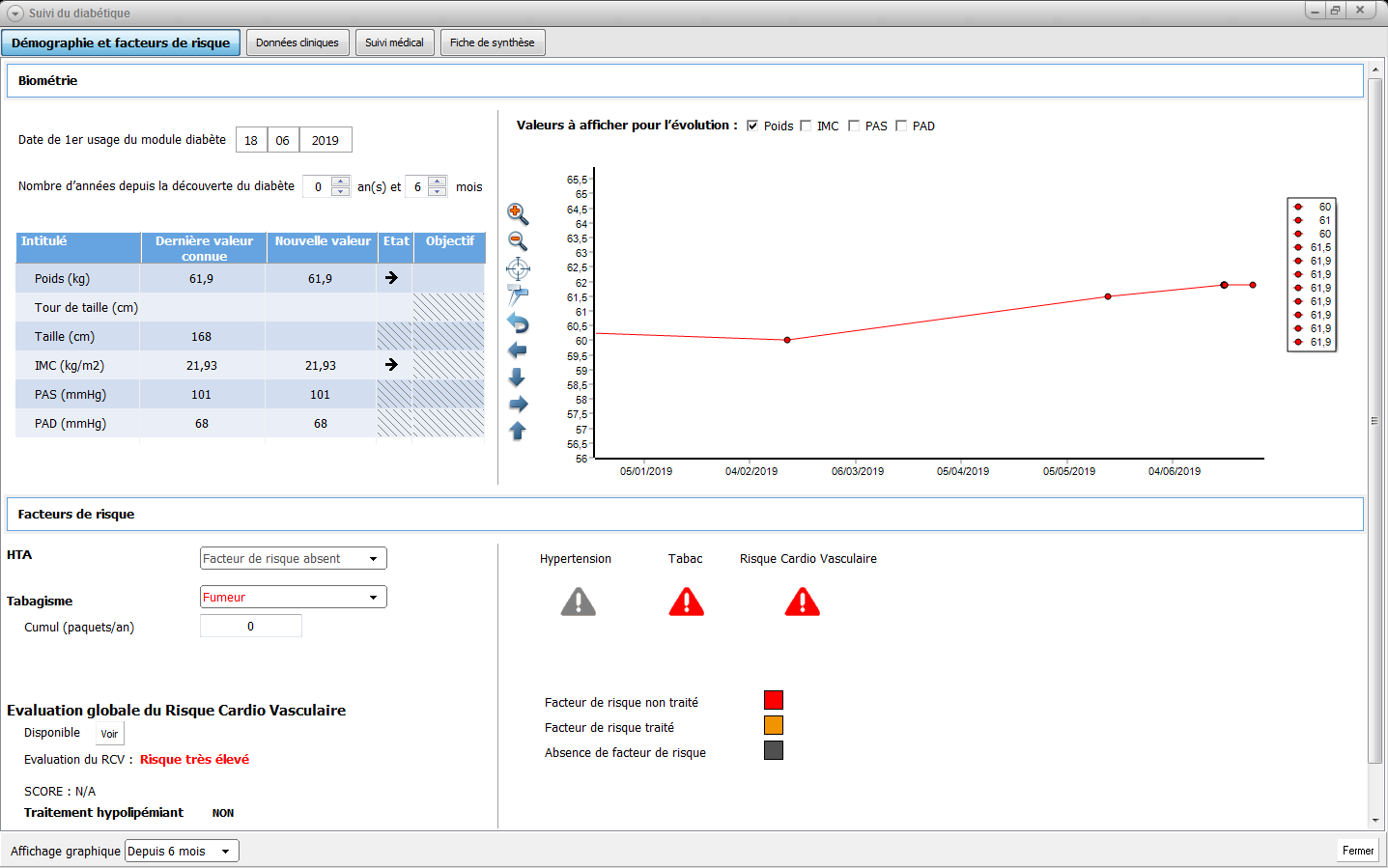Click the undo curved arrow chart icon
Viewport: 1388px width, 868px height.
click(x=518, y=322)
